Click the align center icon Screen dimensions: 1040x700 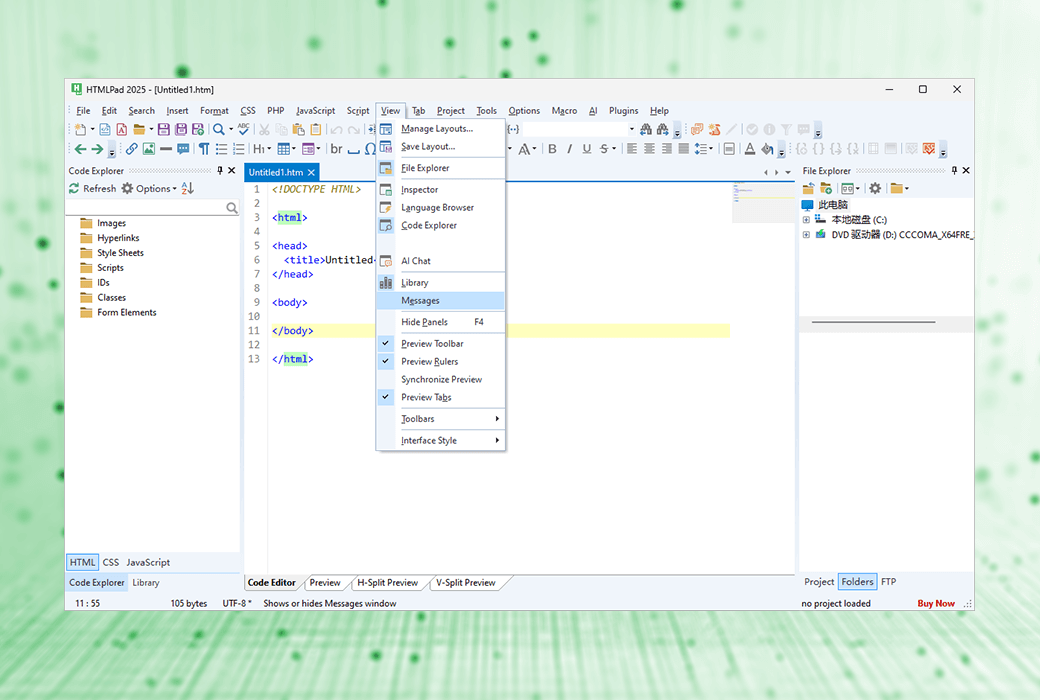(x=649, y=149)
